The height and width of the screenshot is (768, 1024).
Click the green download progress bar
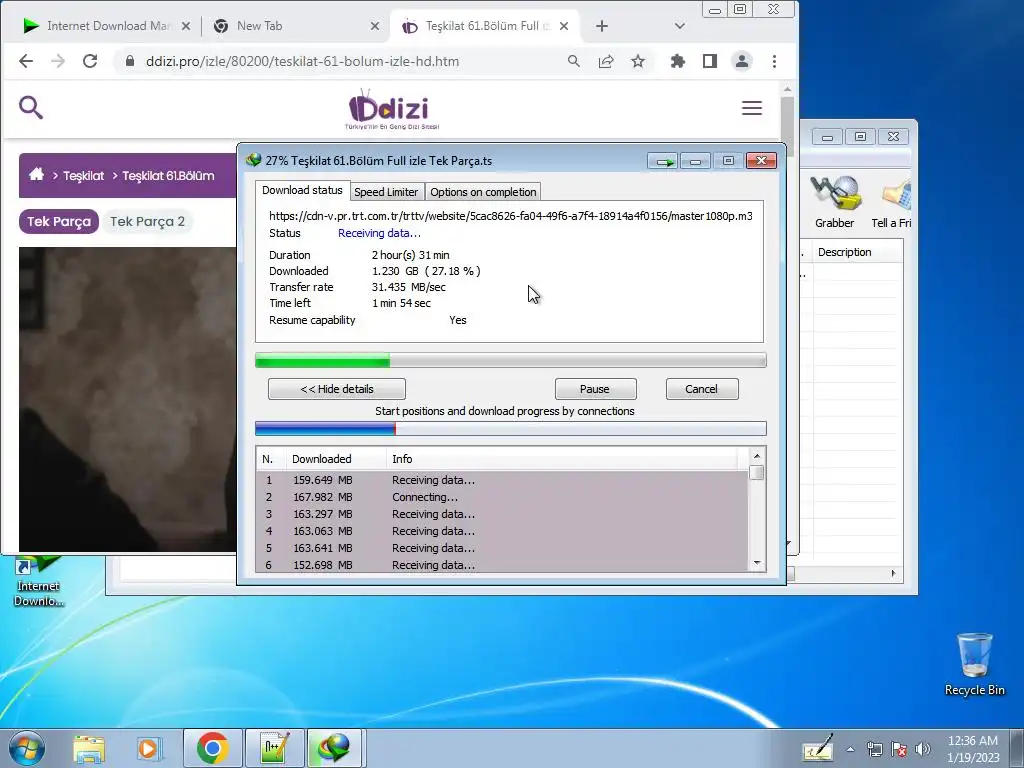[x=511, y=360]
